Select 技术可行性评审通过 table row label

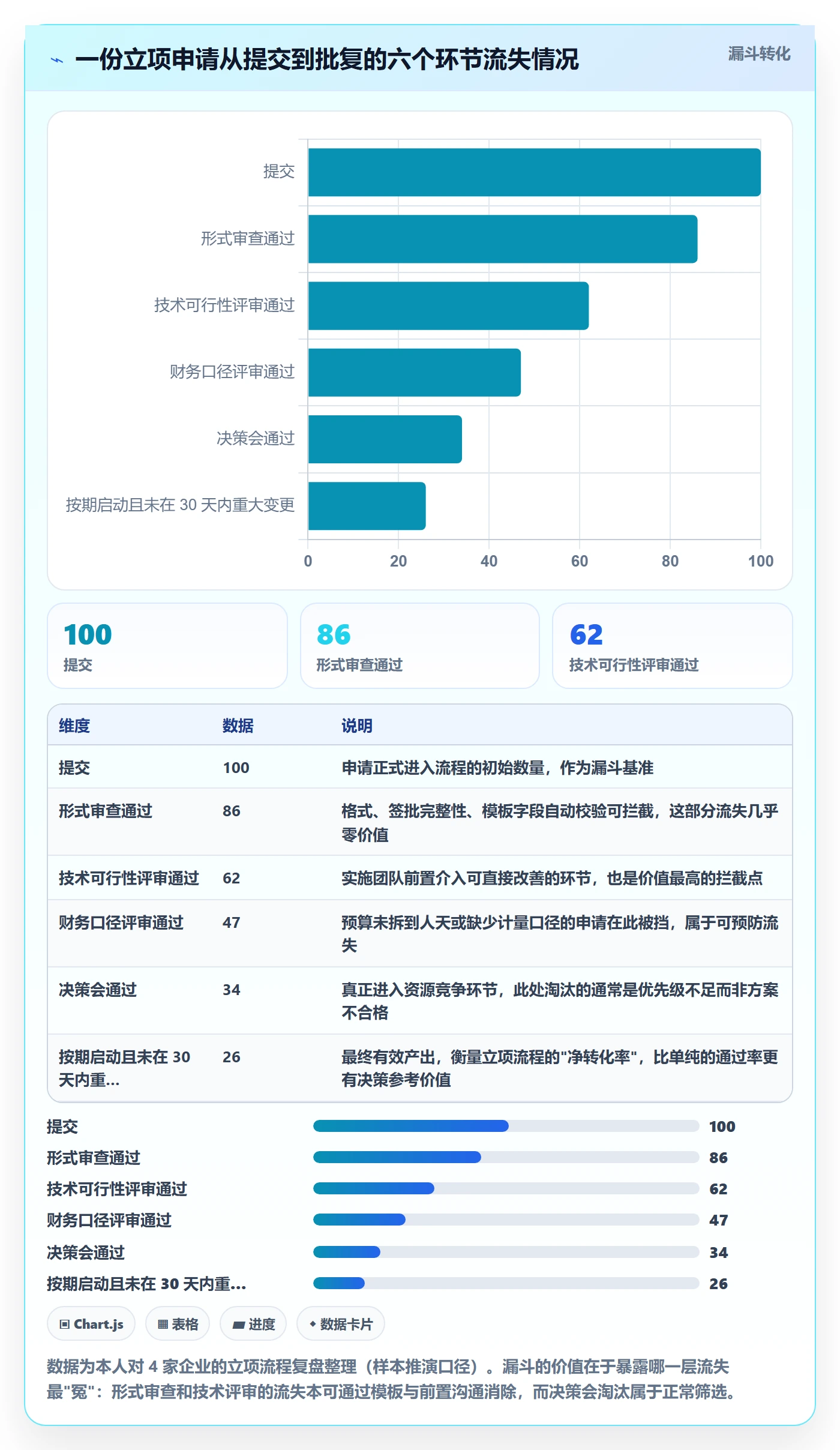point(129,878)
